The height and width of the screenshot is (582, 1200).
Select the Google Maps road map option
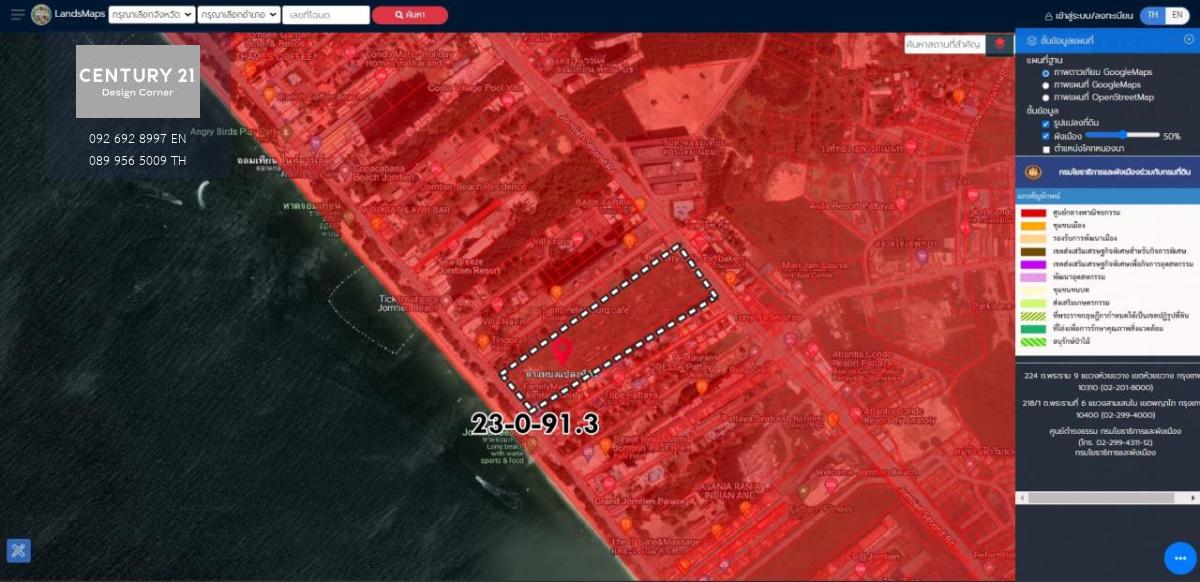pyautogui.click(x=1046, y=85)
